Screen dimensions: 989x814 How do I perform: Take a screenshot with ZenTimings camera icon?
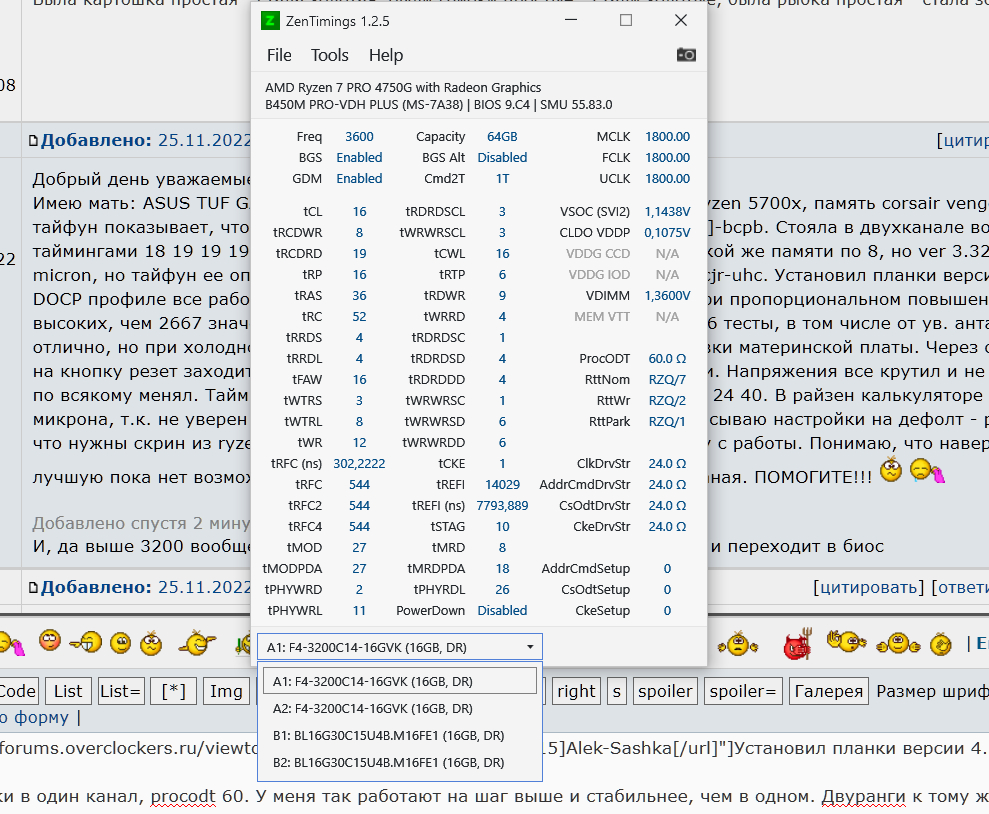(x=686, y=55)
